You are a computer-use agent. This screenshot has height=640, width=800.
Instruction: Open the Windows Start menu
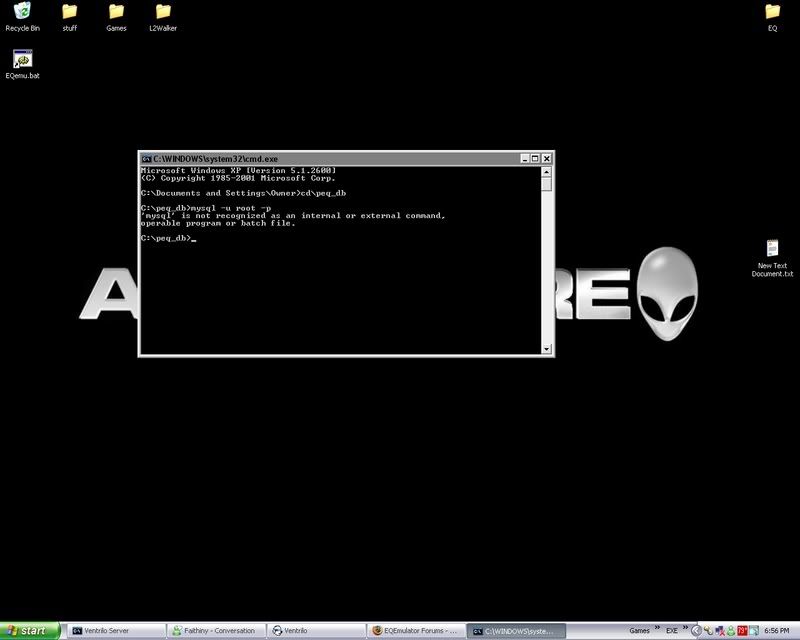coord(30,631)
